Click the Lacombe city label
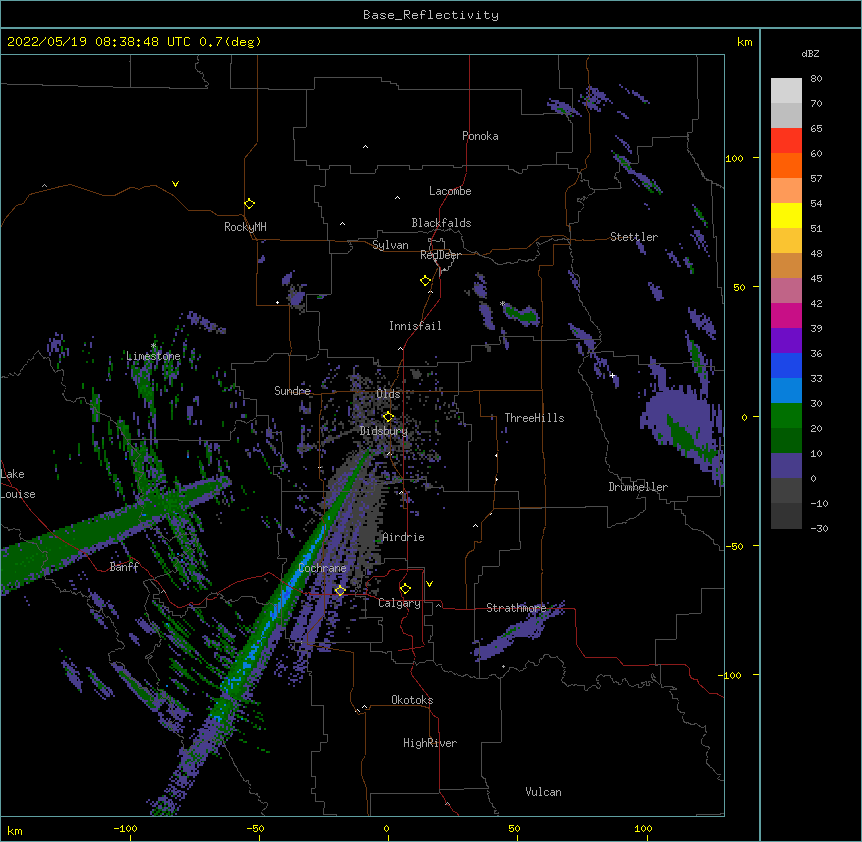 450,191
